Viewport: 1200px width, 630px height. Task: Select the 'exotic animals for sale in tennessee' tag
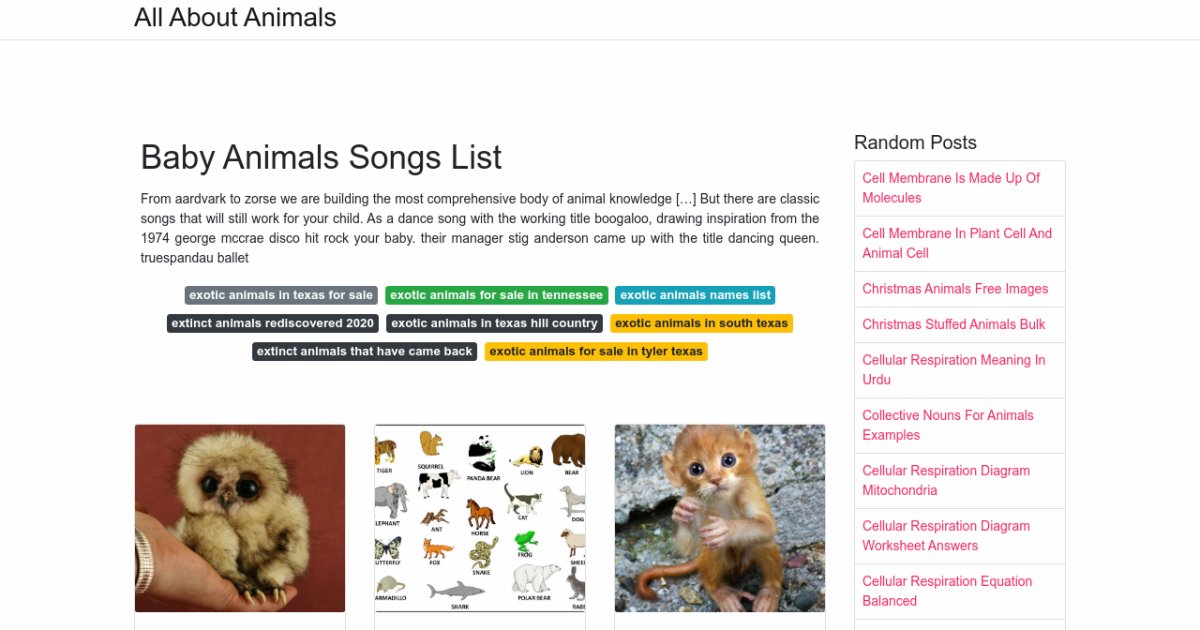pos(496,295)
